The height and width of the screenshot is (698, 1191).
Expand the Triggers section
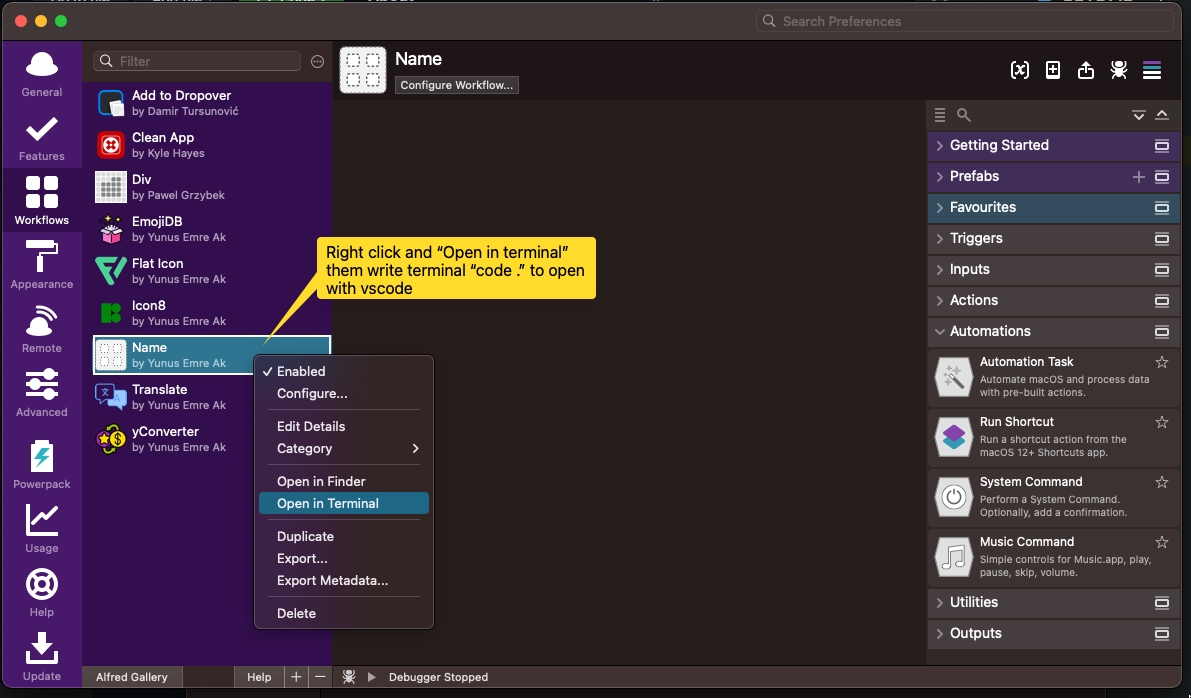[x=976, y=238]
